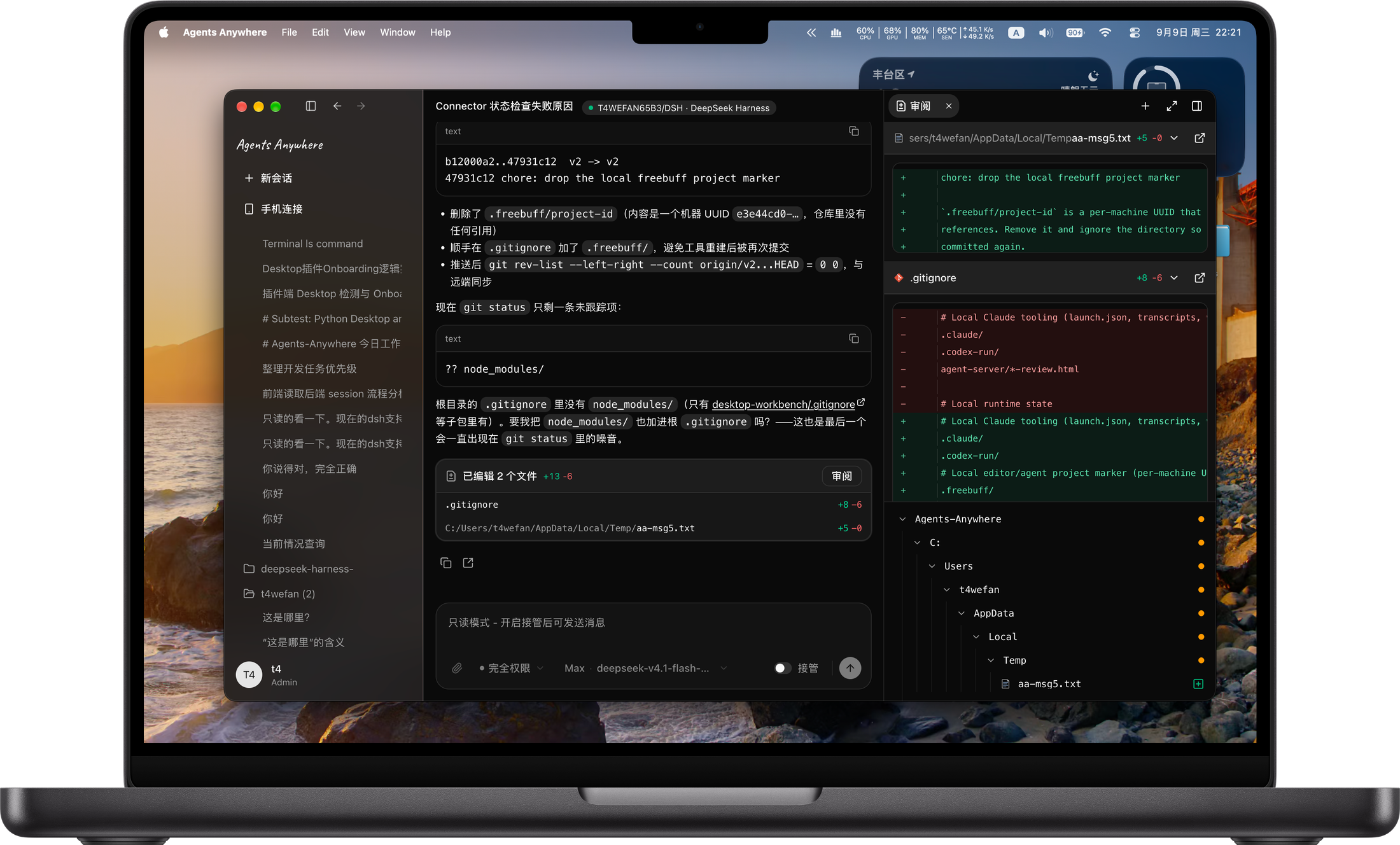
Task: Click the added-file badge beside aa-msg5.txt
Action: [1198, 684]
